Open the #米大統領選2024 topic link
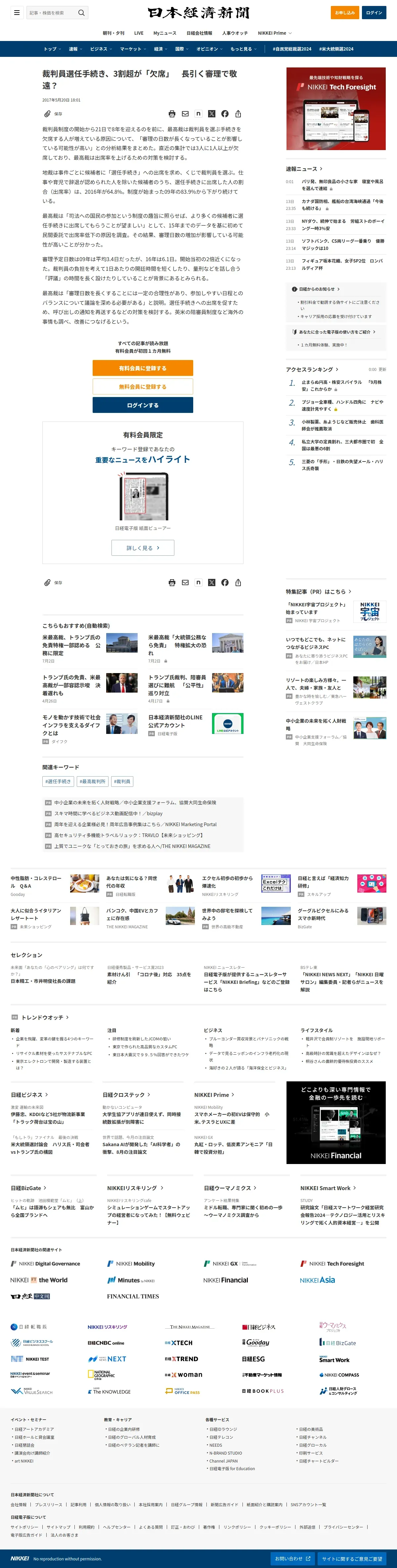Viewport: 397px width, 1568px height. pyautogui.click(x=336, y=49)
